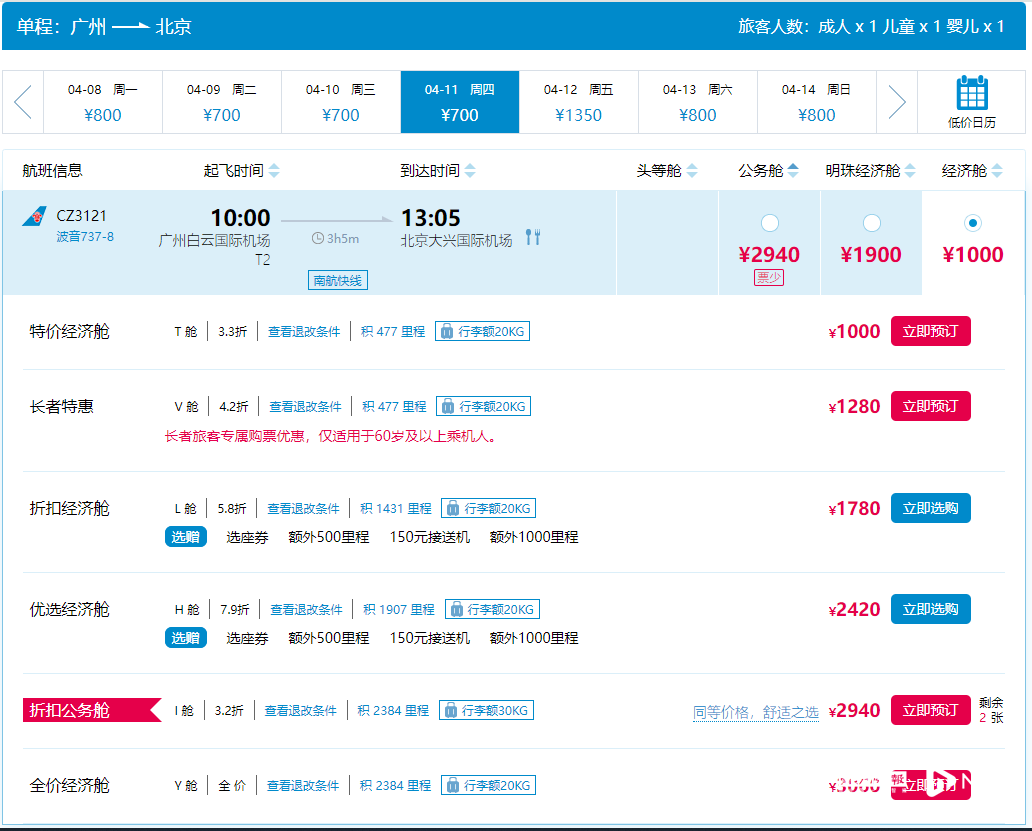The width and height of the screenshot is (1032, 831).
Task: Open 查看退改条件 for 优选经济舱
Action: click(x=306, y=610)
